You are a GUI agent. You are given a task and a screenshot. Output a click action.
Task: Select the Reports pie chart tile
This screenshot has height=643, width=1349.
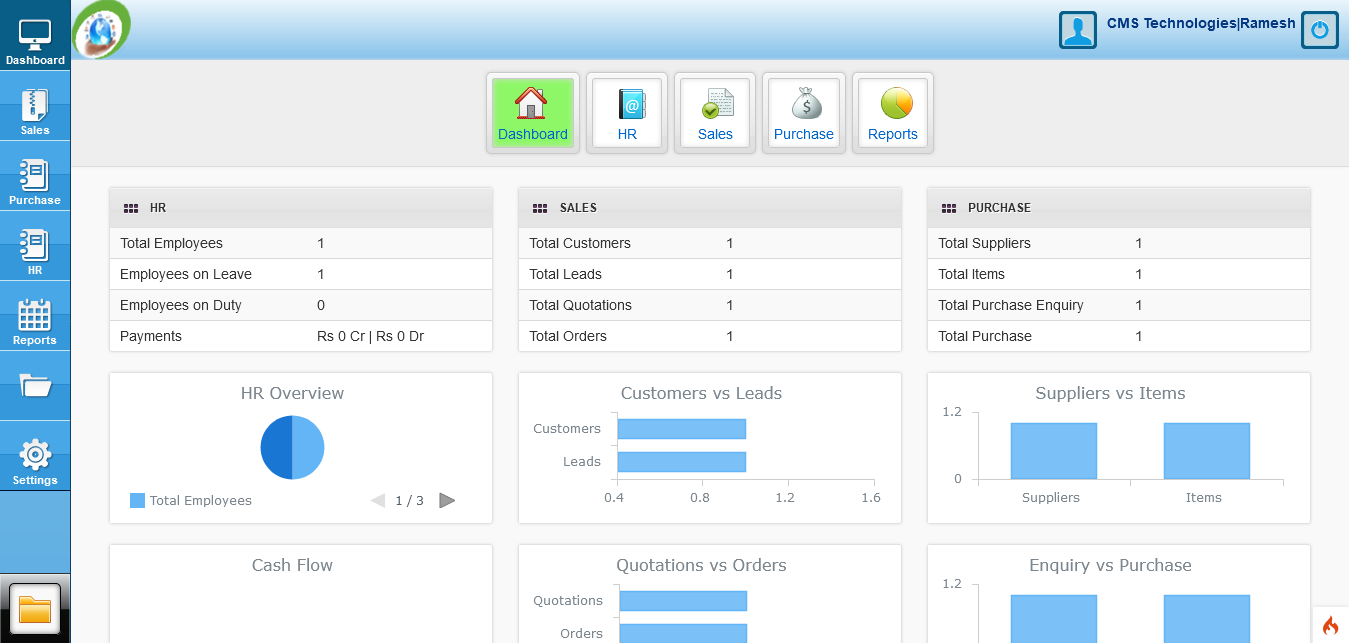(x=893, y=113)
